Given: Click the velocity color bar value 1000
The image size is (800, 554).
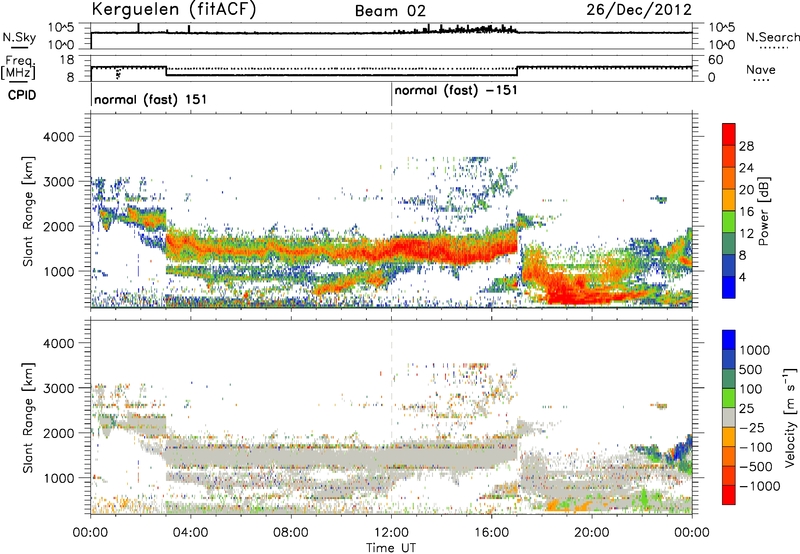Looking at the screenshot, I should pos(755,350).
